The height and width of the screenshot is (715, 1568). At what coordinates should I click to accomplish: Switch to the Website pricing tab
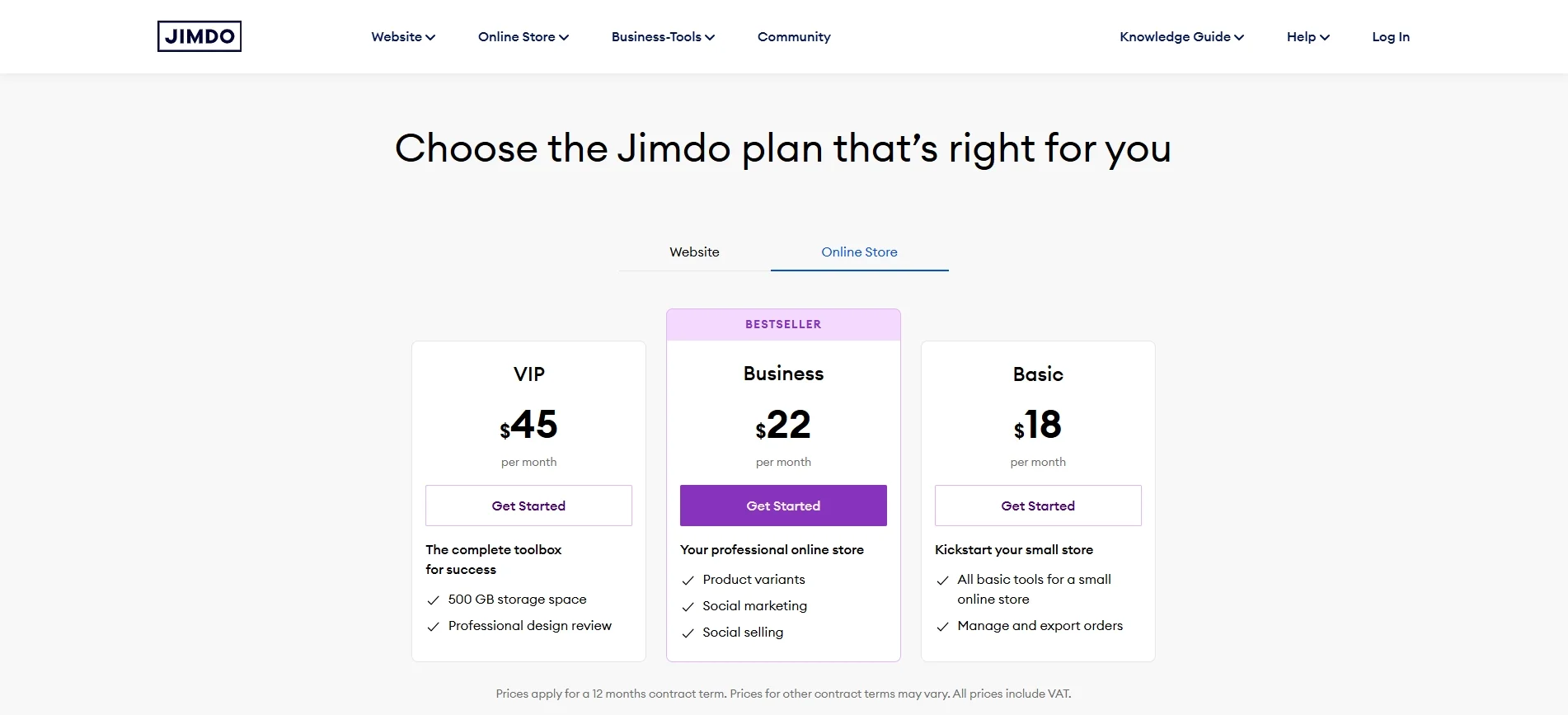click(x=694, y=252)
